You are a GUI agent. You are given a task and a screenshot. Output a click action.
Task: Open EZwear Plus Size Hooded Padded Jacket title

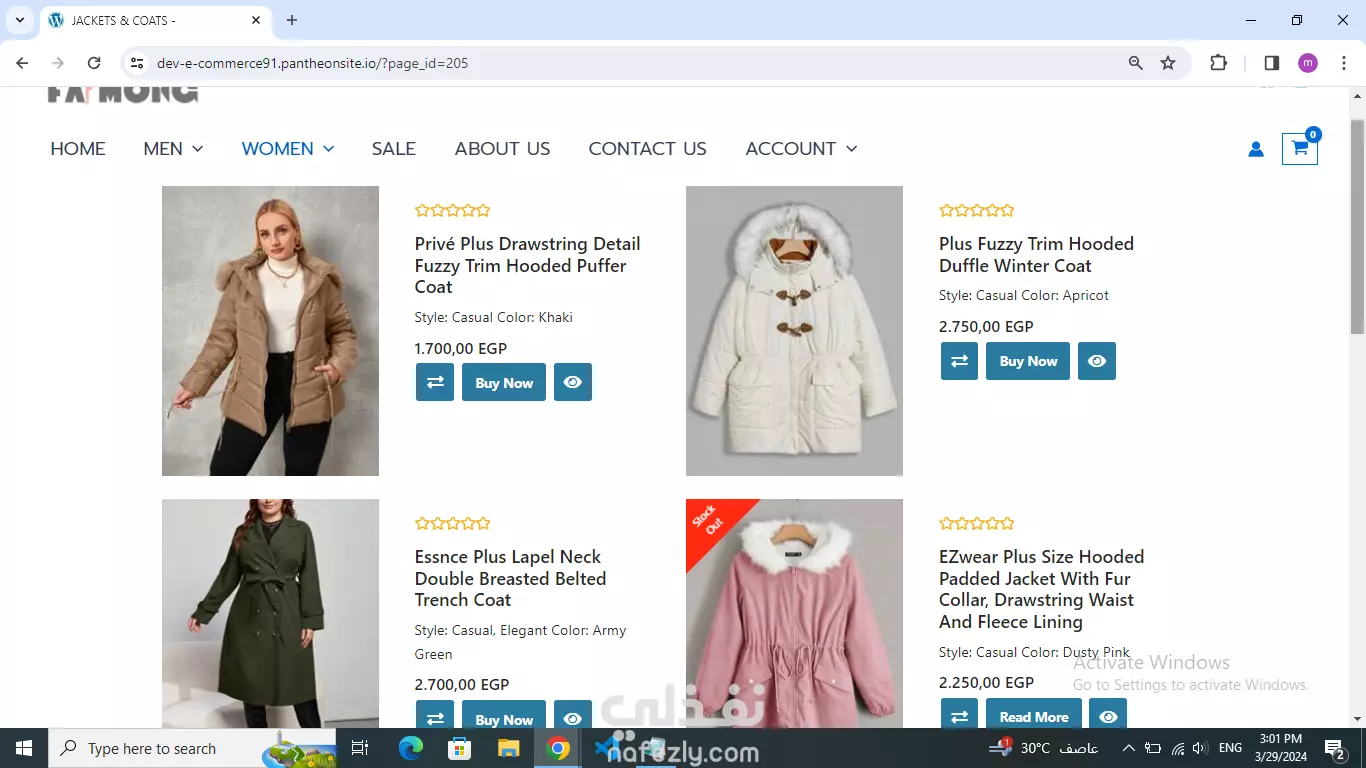[1041, 589]
